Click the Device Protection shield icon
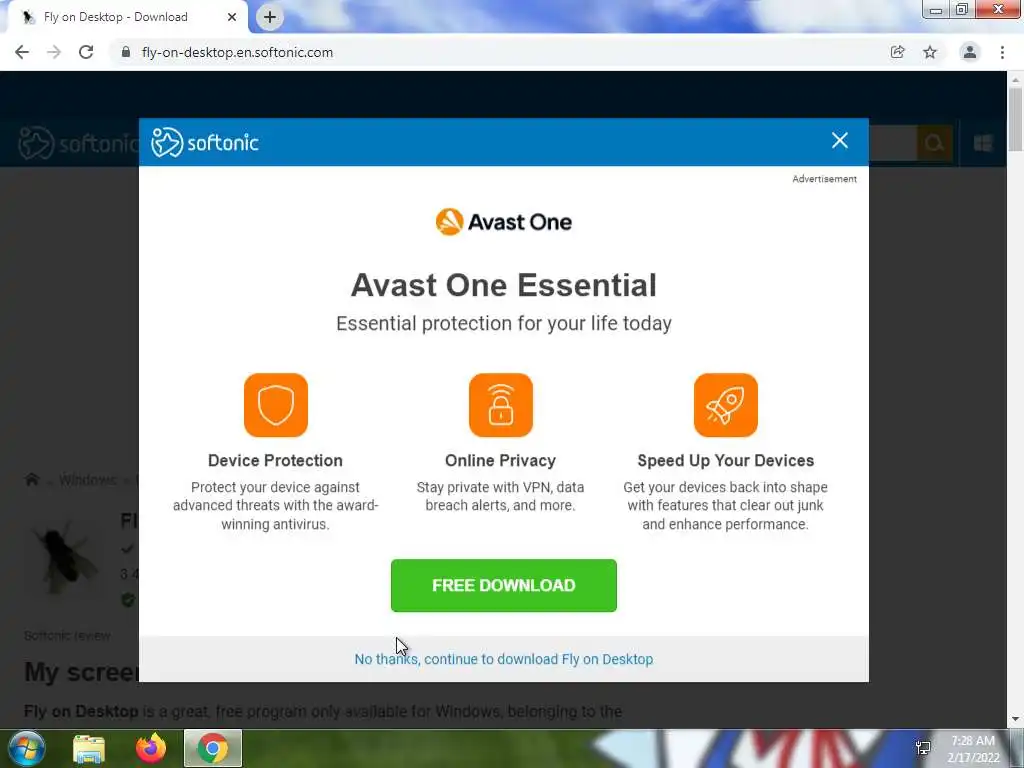Viewport: 1024px width, 768px height. [x=276, y=405]
